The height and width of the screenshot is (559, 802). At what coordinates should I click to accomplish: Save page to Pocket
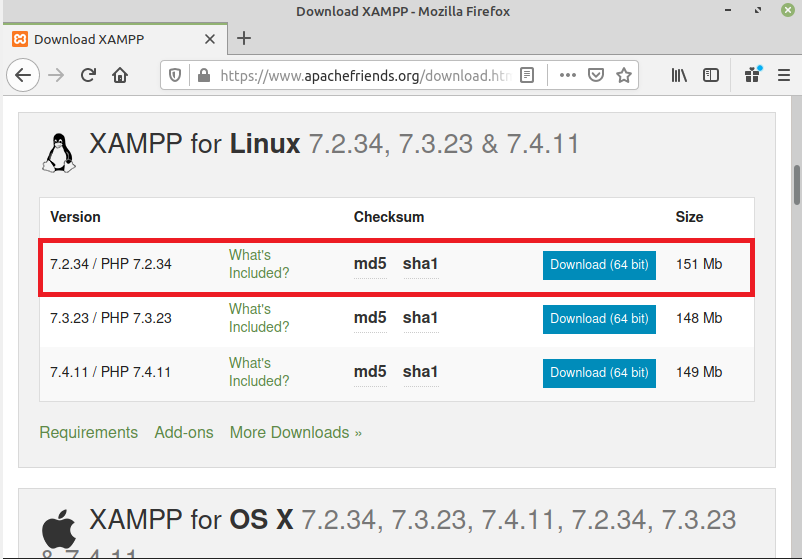(x=596, y=75)
